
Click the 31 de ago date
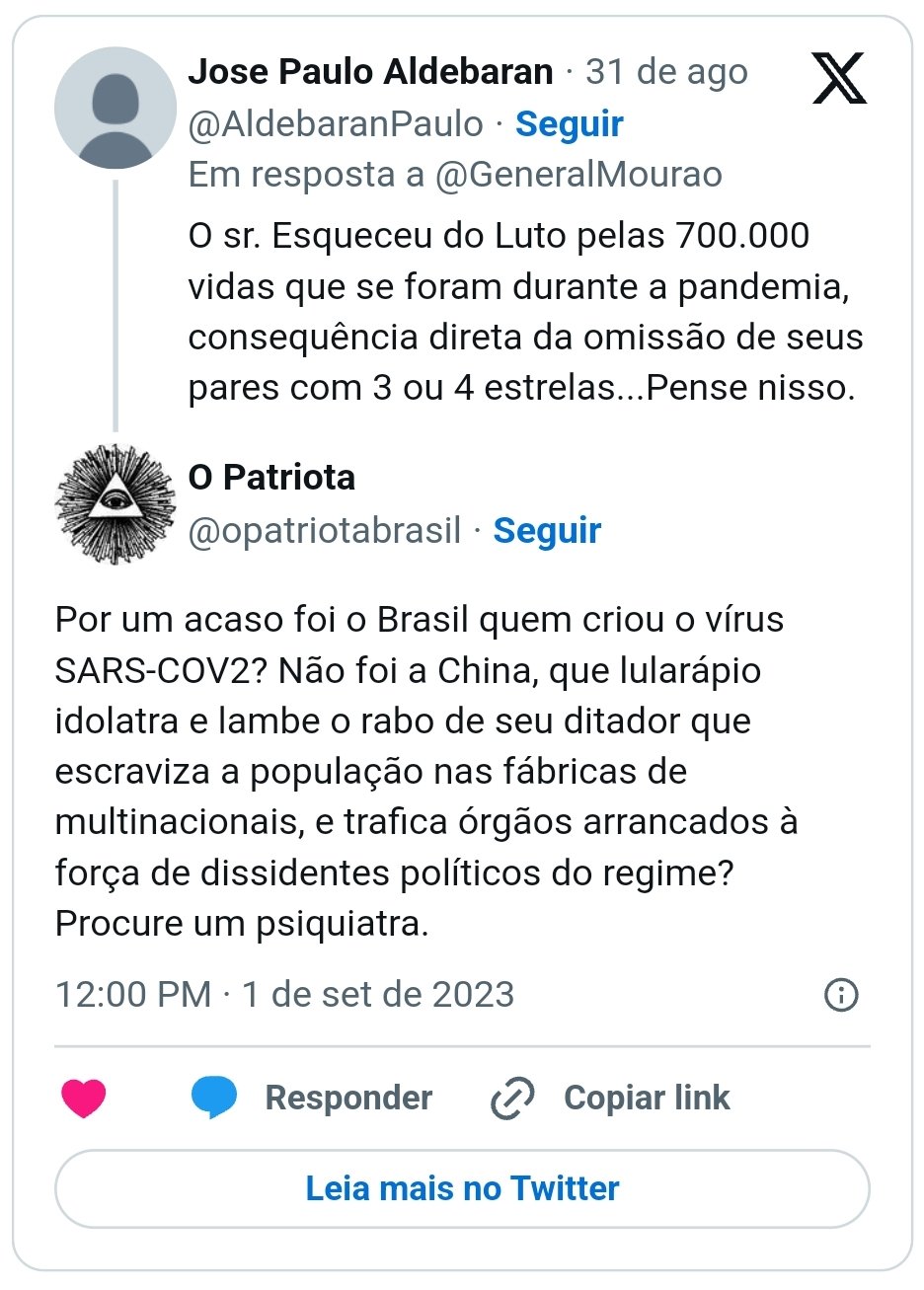(666, 72)
